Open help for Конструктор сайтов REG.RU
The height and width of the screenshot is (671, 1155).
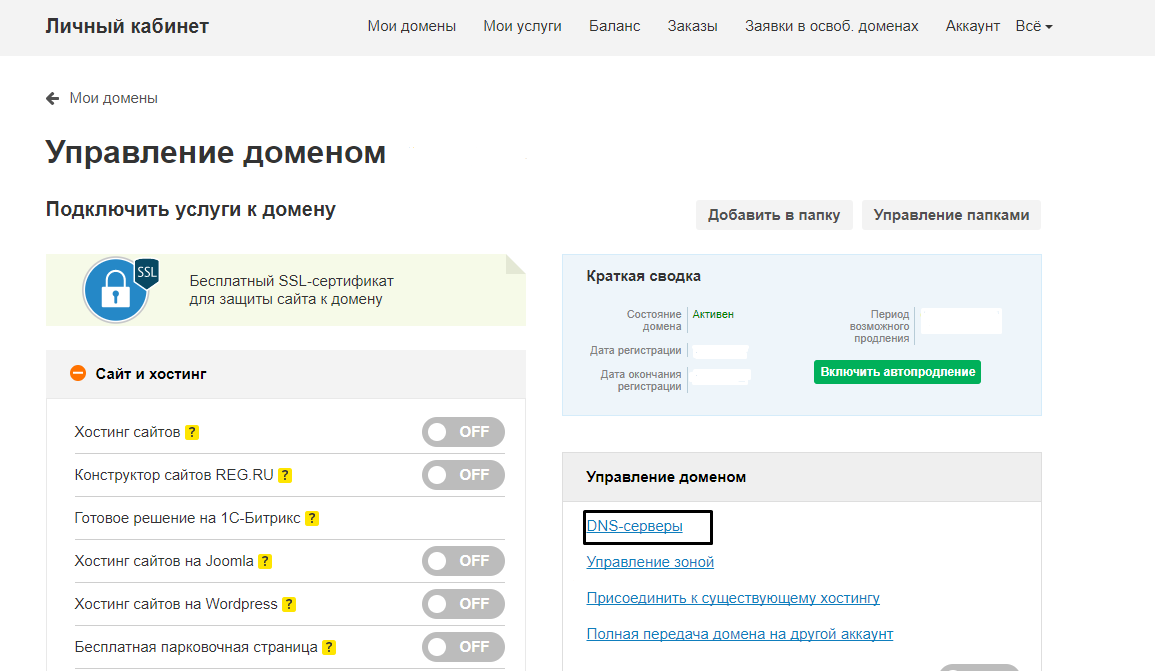point(286,475)
